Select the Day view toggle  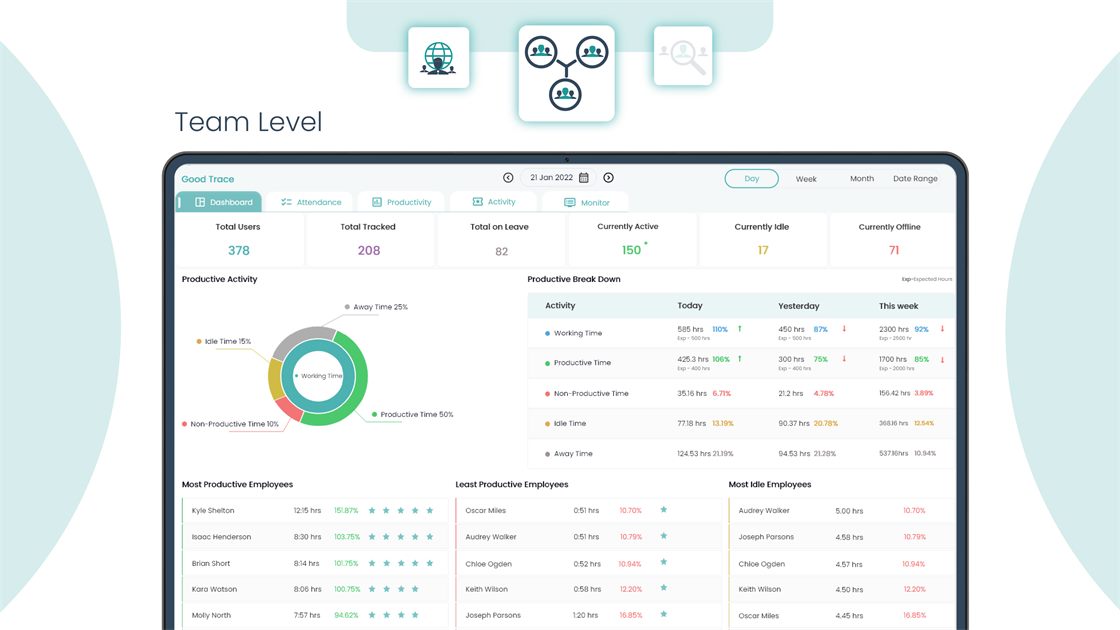[751, 179]
